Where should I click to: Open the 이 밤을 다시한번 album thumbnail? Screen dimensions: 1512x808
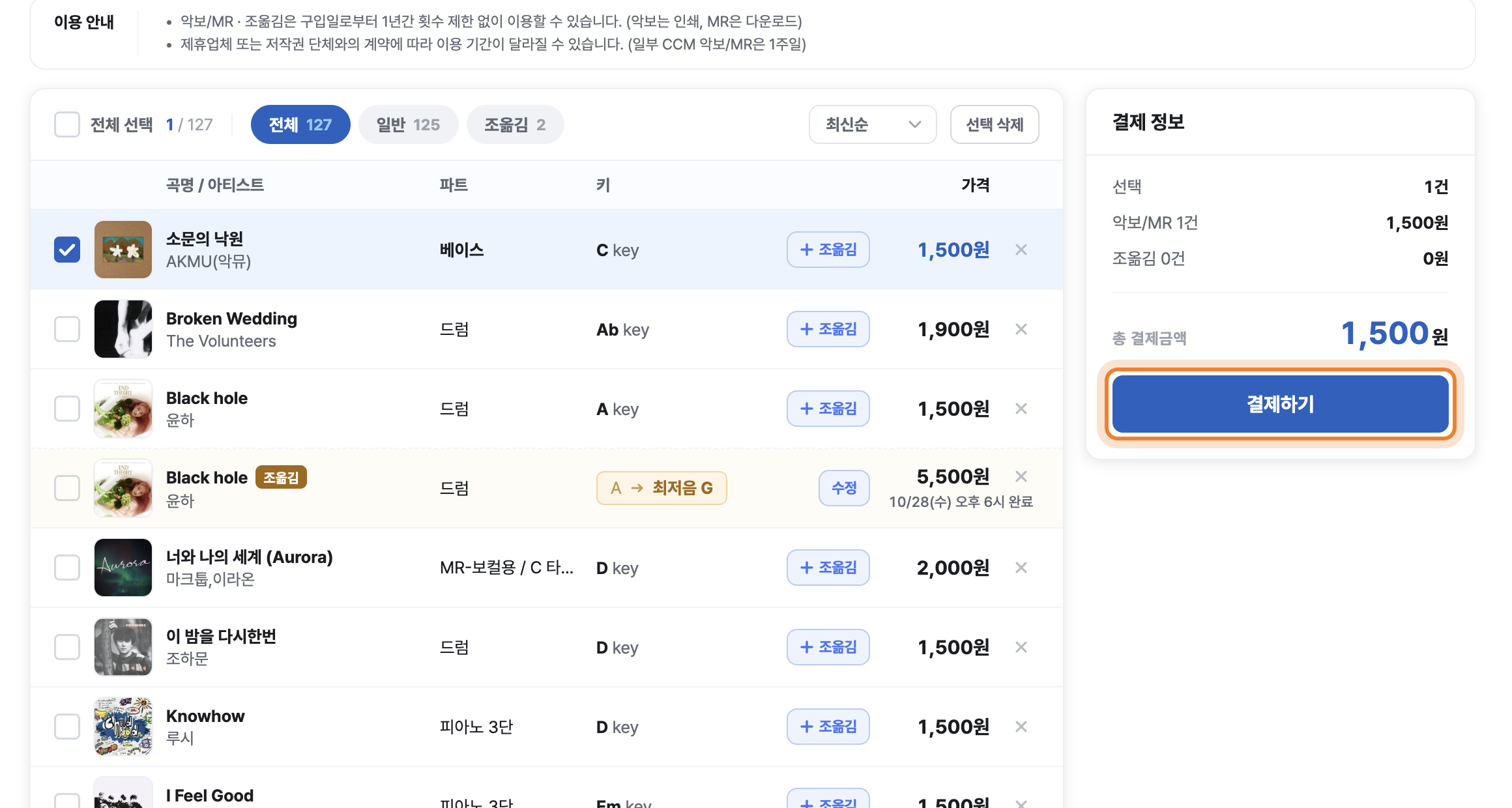[x=123, y=647]
